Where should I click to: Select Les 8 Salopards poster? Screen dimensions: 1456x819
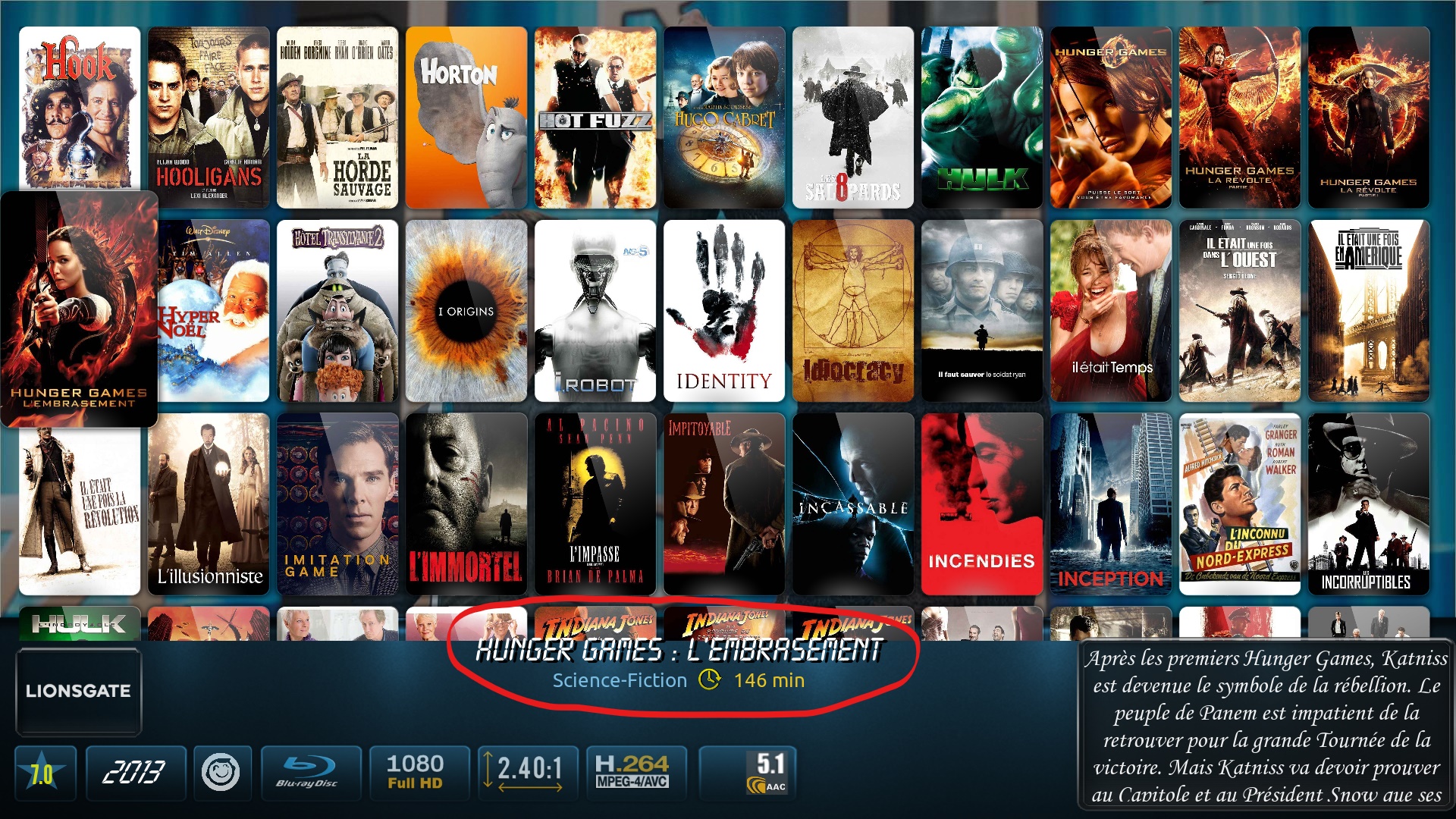(x=853, y=118)
